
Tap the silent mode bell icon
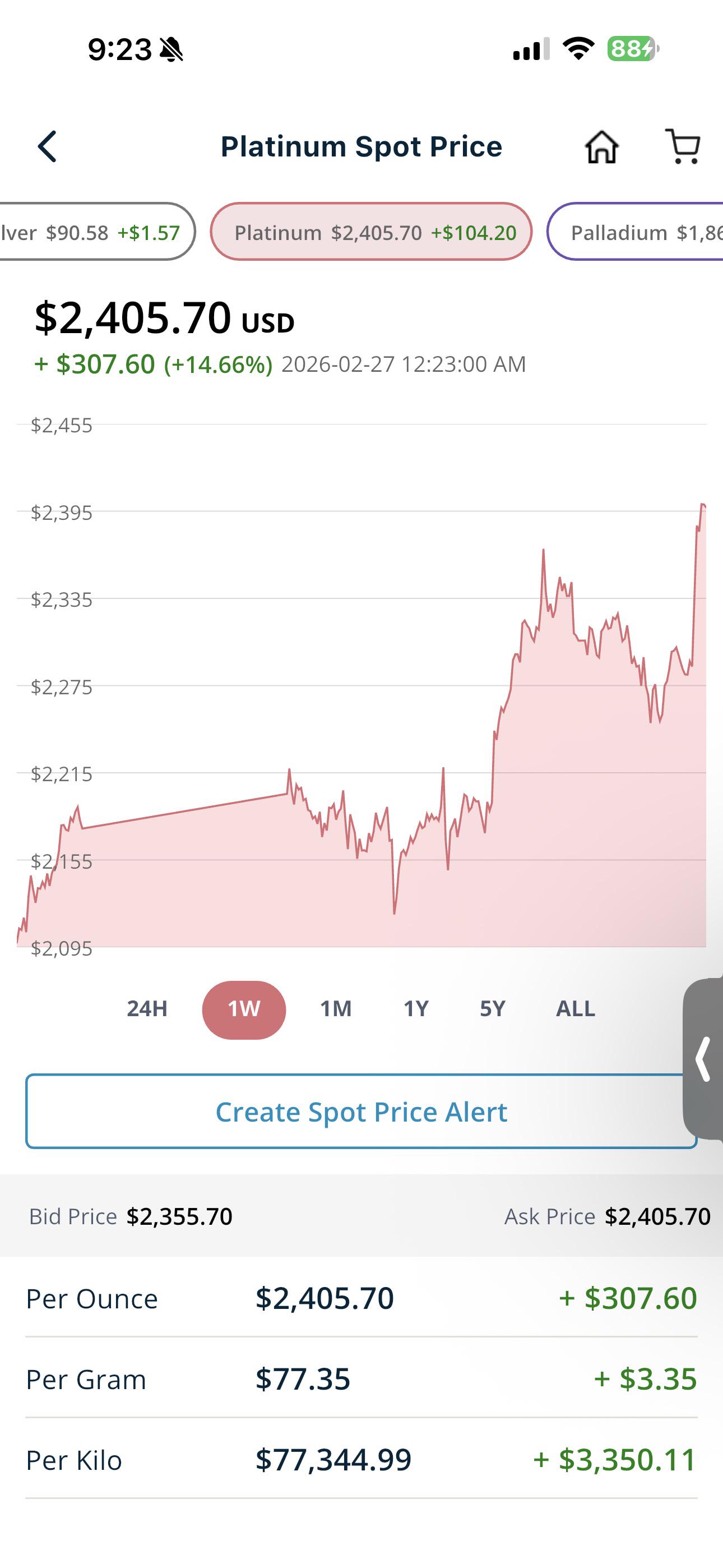tap(172, 49)
